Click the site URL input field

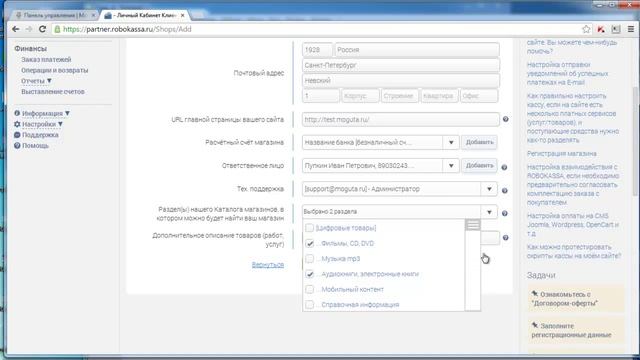(x=400, y=120)
